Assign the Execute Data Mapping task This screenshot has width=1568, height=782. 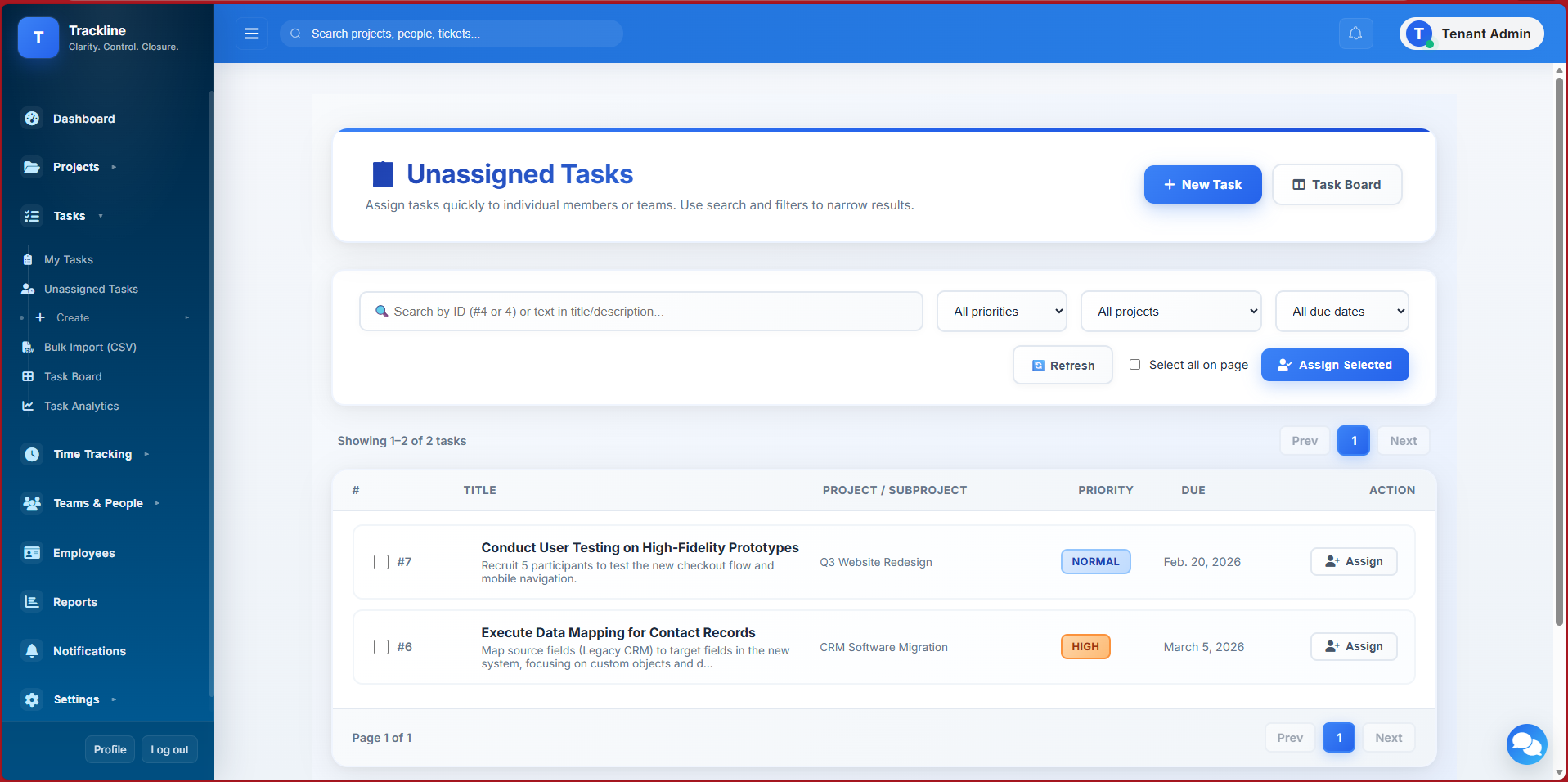[1354, 646]
